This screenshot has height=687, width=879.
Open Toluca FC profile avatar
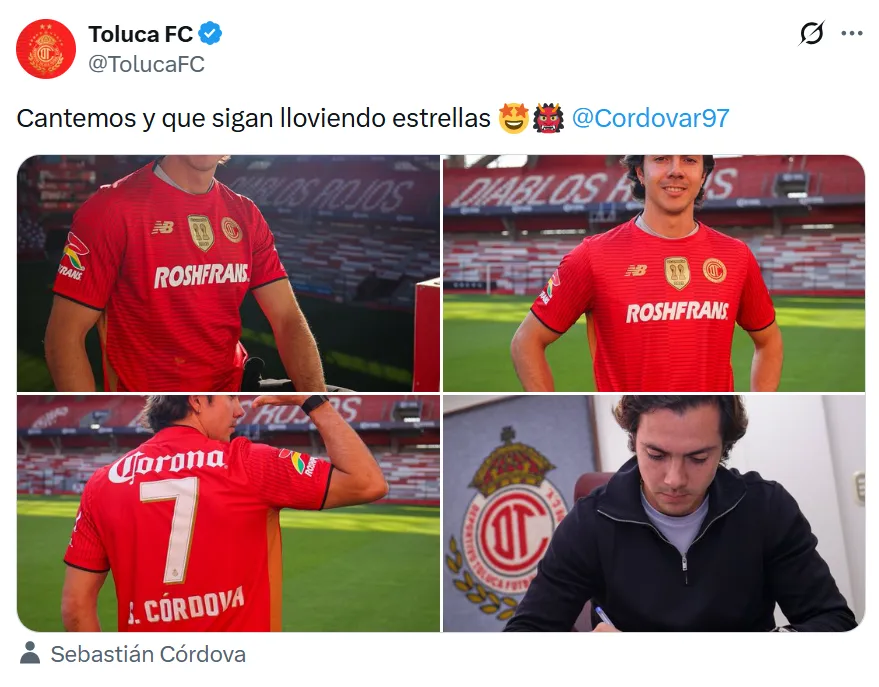[46, 49]
